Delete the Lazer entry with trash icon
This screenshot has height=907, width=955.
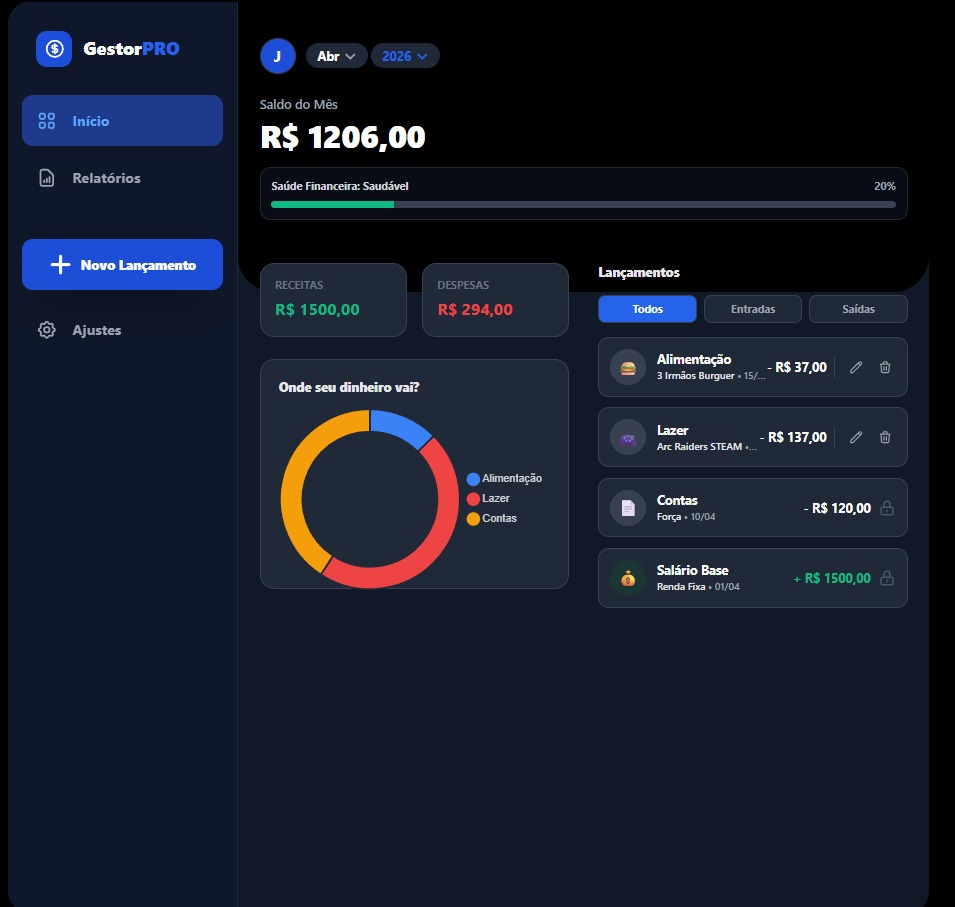click(x=885, y=437)
